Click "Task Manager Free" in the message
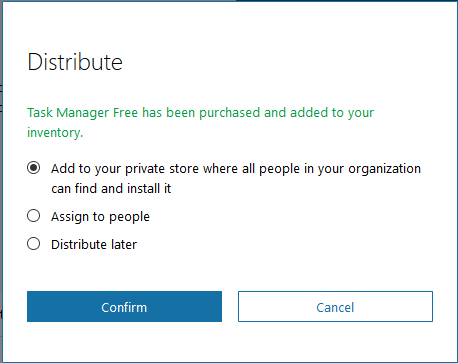The height and width of the screenshot is (363, 458). coord(83,113)
